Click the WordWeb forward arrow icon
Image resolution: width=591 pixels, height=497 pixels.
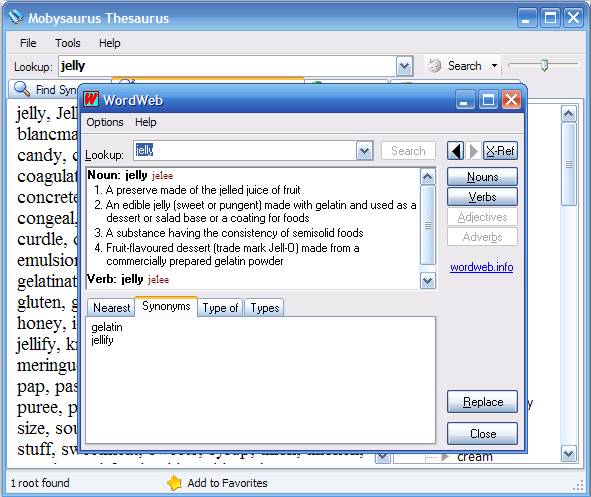473,151
